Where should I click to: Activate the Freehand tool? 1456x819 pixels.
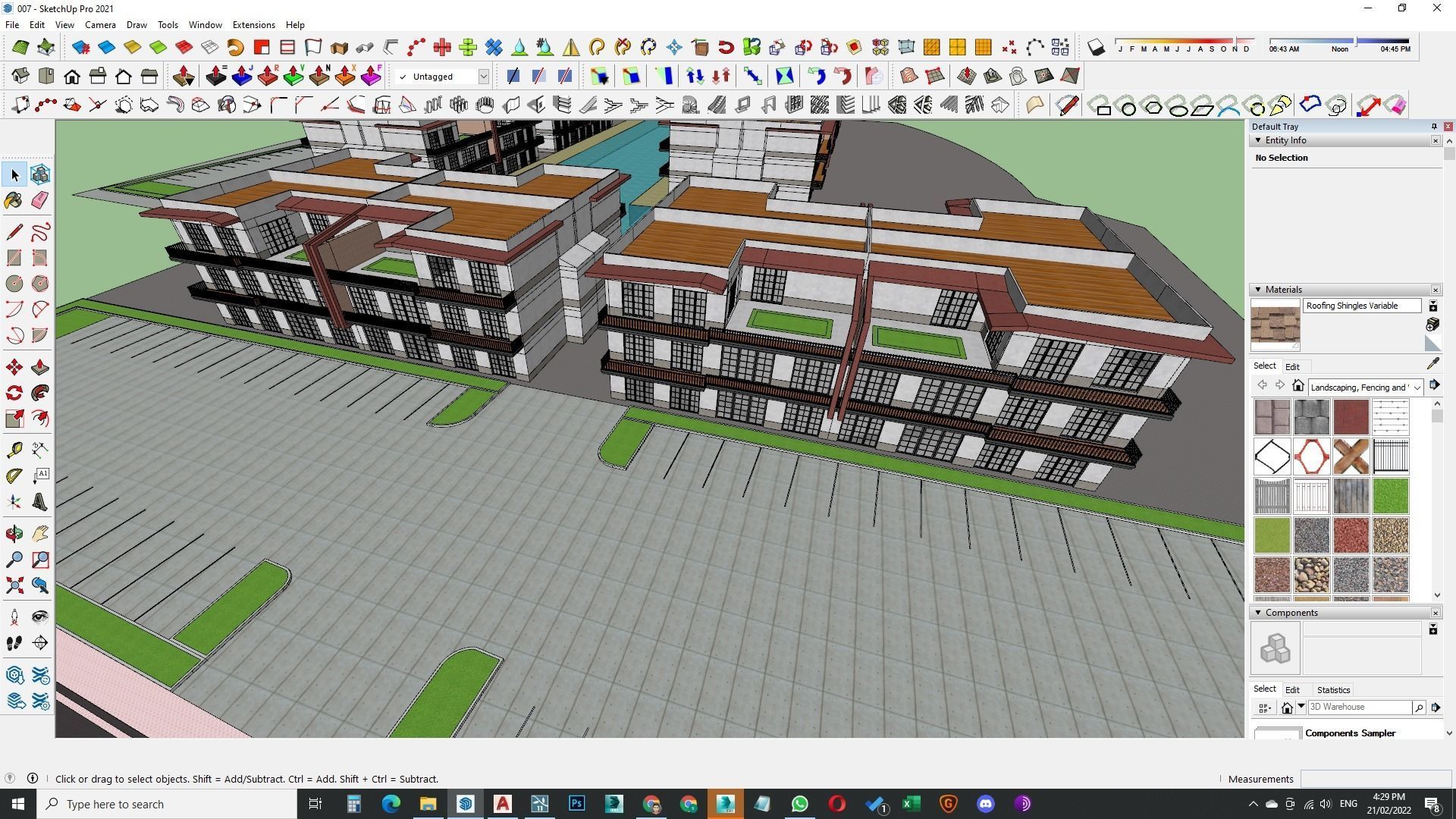pyautogui.click(x=40, y=232)
